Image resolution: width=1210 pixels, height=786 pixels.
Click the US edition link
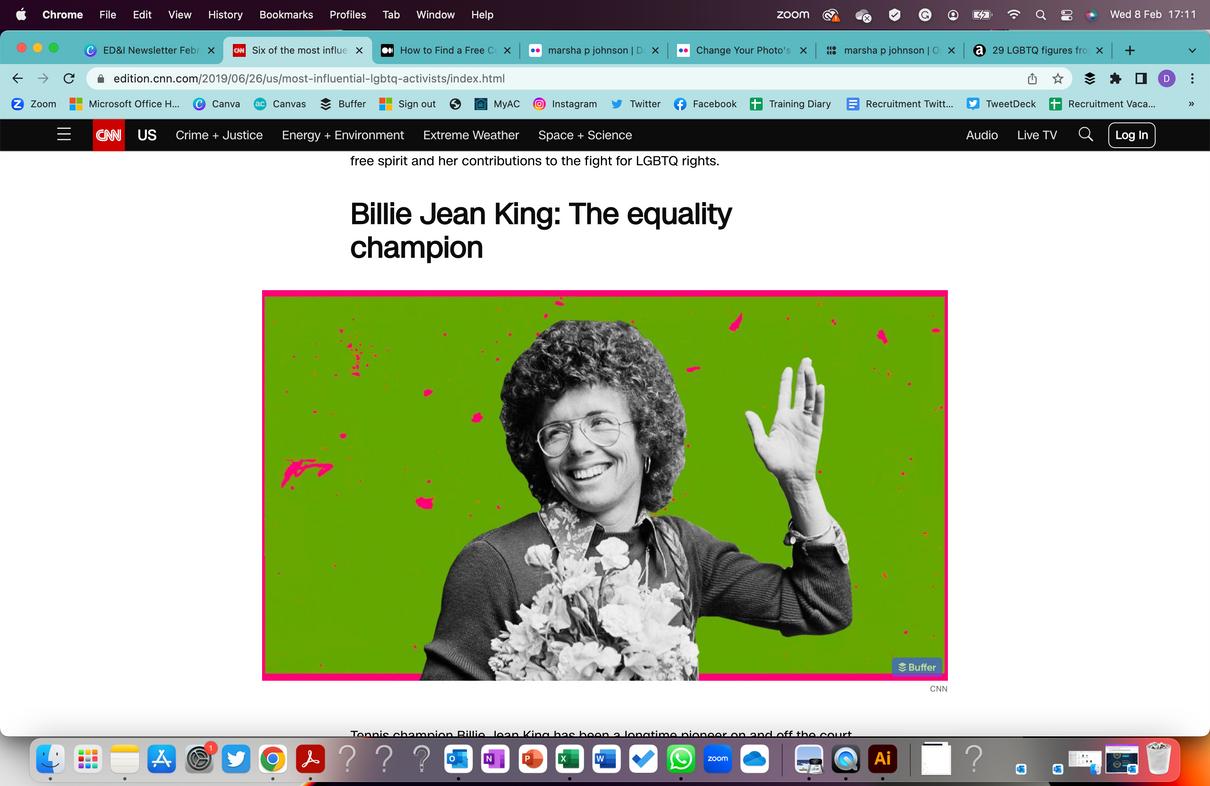(x=147, y=135)
